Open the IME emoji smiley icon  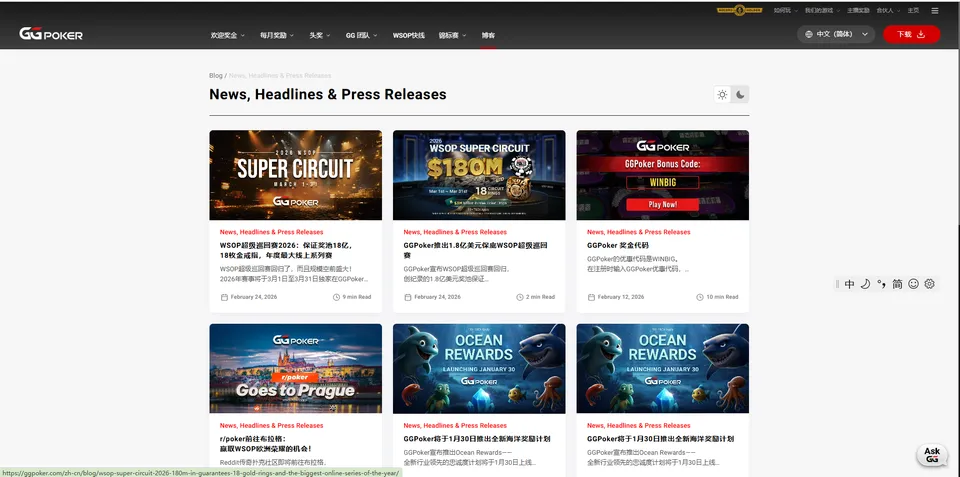pos(913,284)
